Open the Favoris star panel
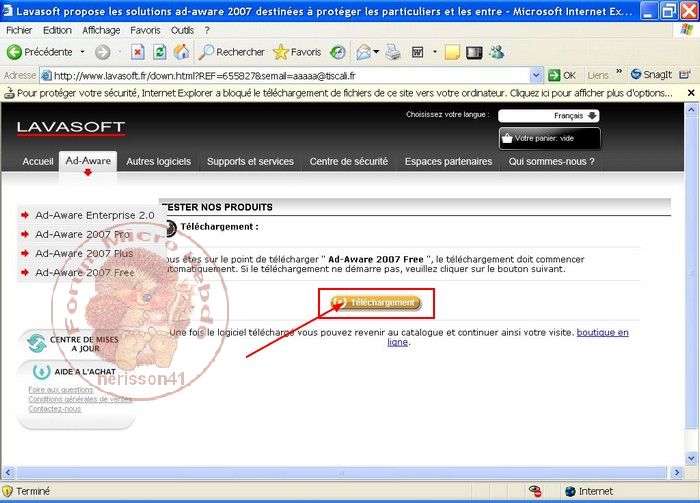Screen dimensions: 700x503 tap(297, 52)
